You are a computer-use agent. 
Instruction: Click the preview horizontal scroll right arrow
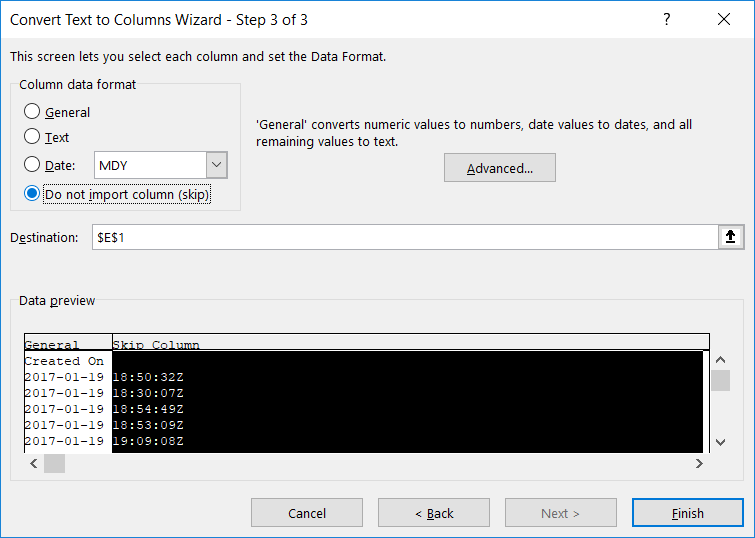699,463
